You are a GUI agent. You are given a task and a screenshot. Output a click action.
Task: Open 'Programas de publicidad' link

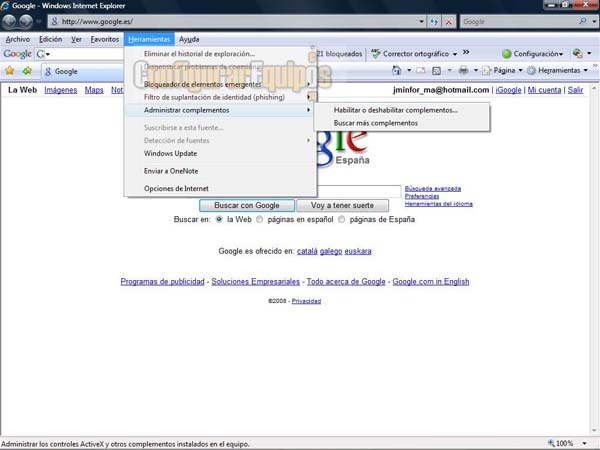[162, 282]
